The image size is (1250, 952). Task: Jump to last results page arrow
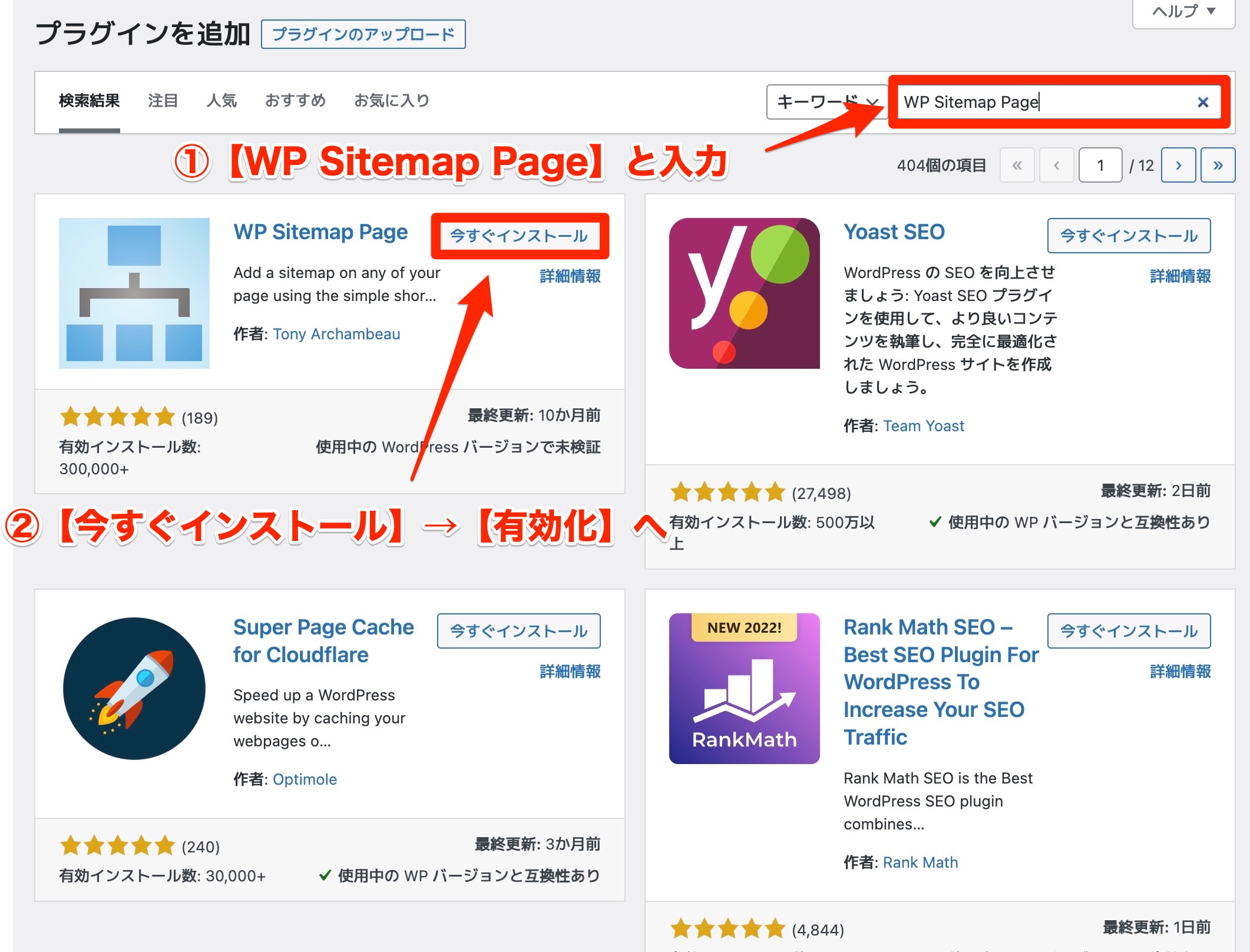[1218, 166]
